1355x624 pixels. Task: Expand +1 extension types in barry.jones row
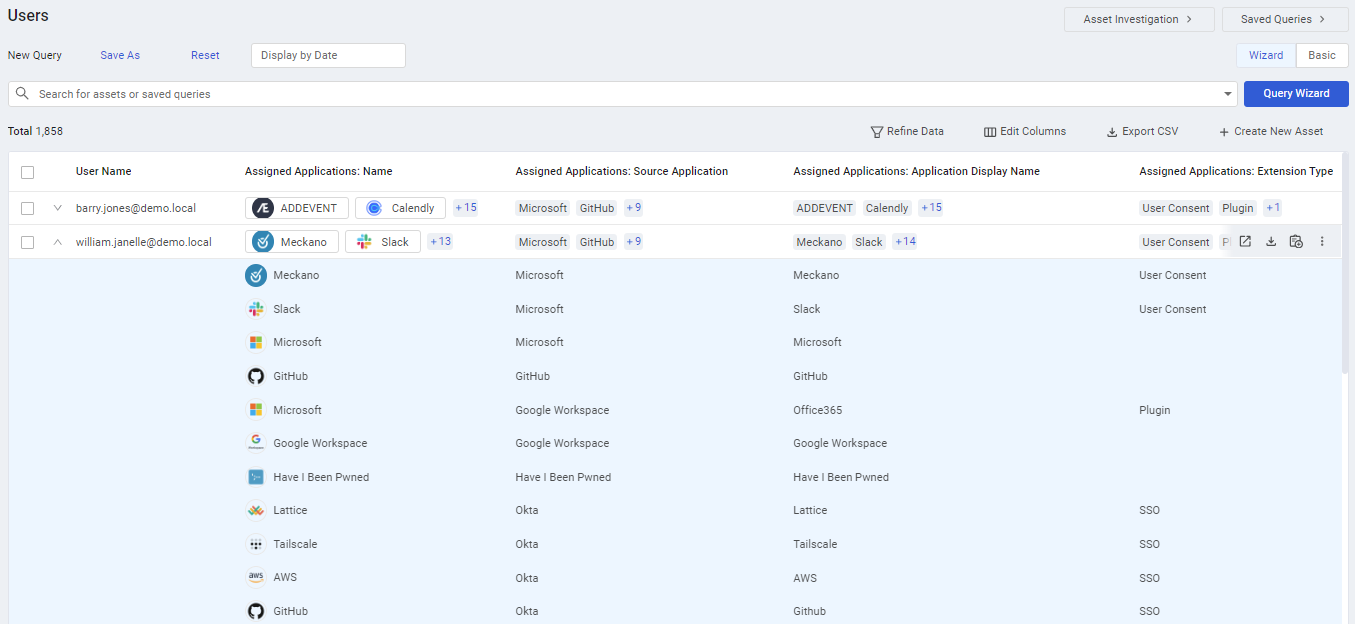(1273, 208)
